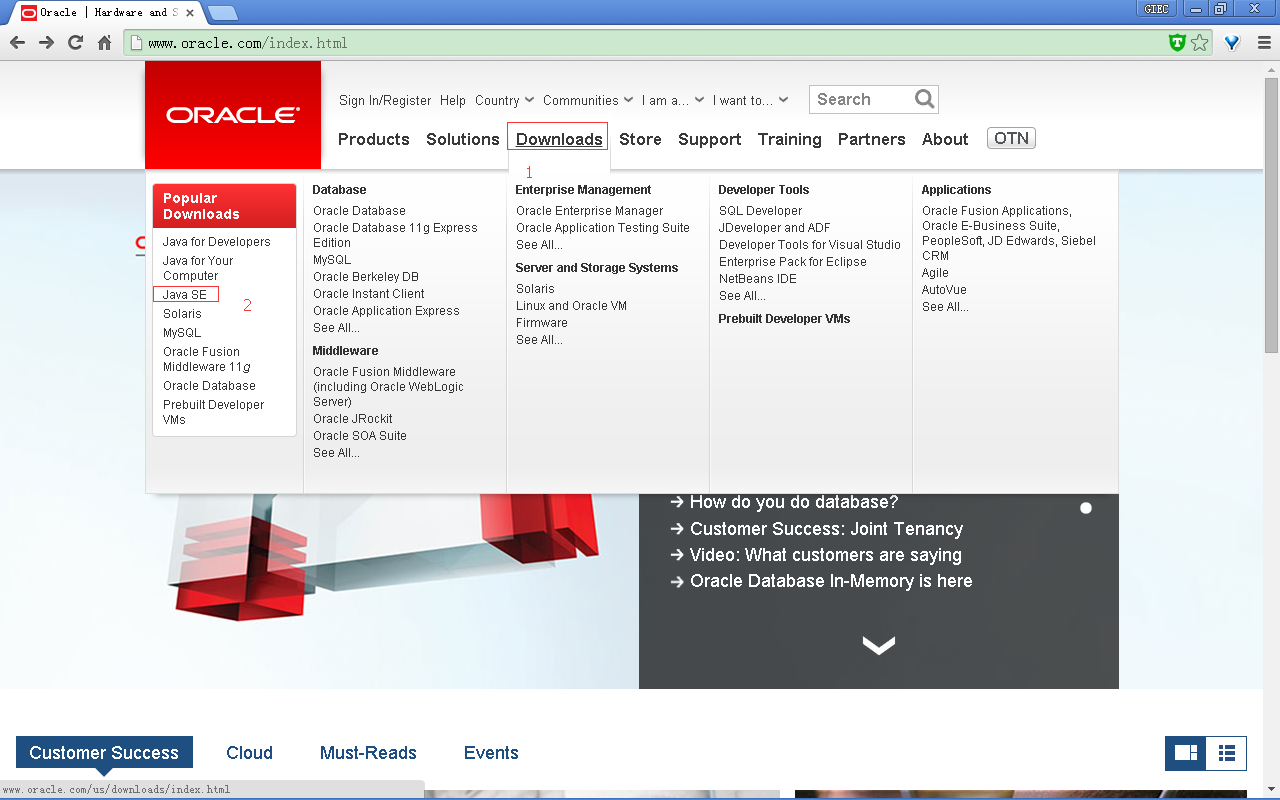Expand the Country dropdown
This screenshot has height=800, width=1280.
[x=505, y=100]
